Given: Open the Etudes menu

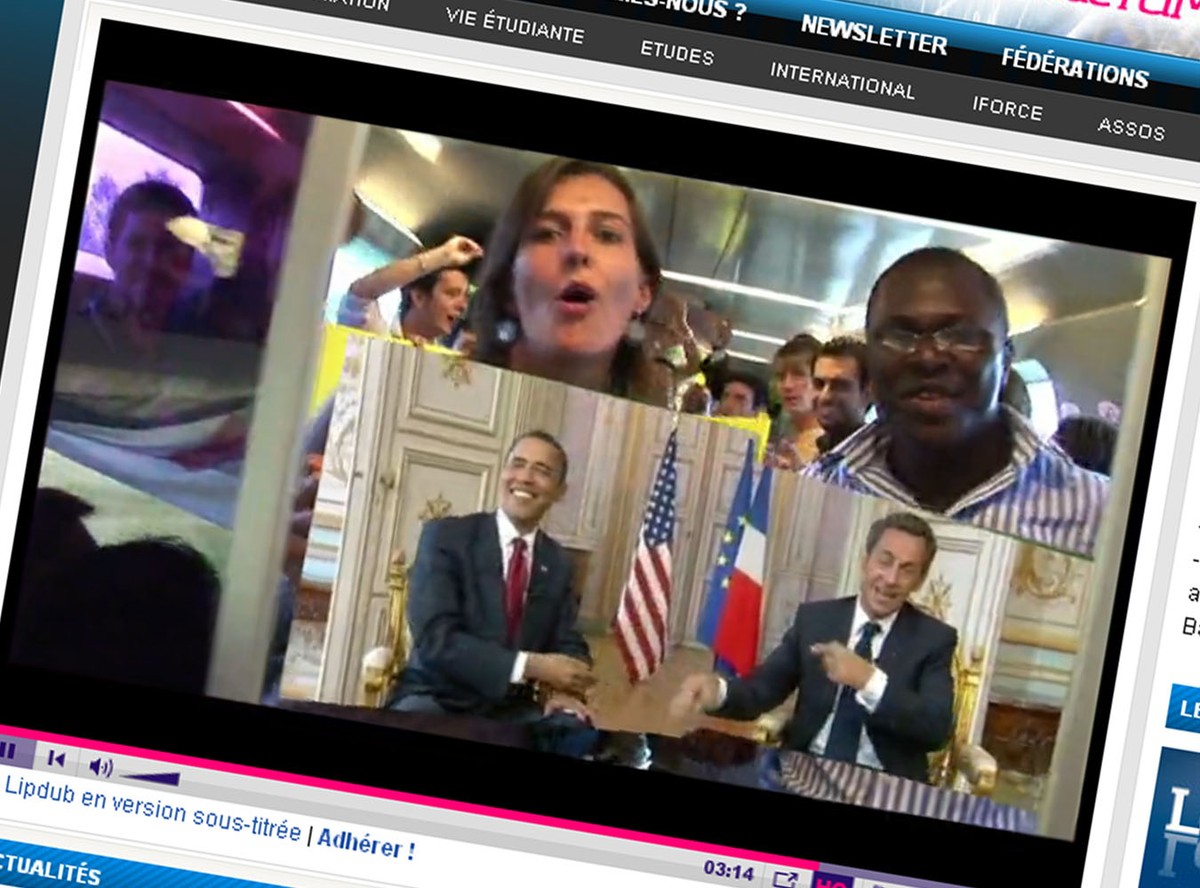Looking at the screenshot, I should click(x=677, y=53).
